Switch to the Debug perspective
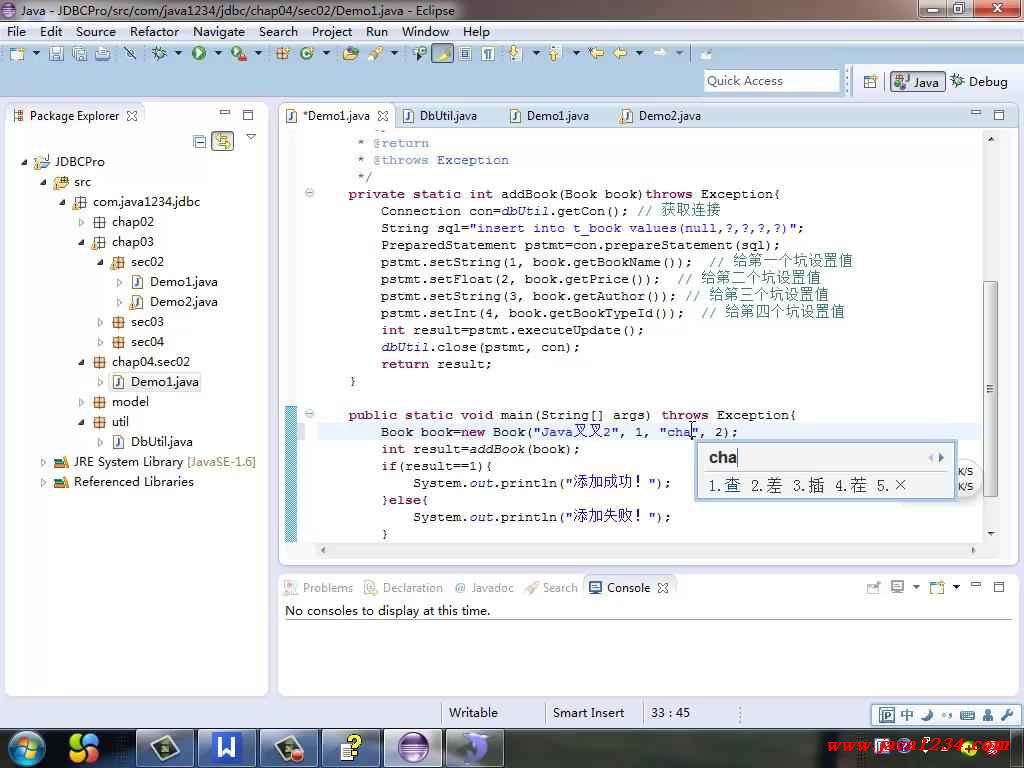The width and height of the screenshot is (1024, 768). pyautogui.click(x=979, y=82)
